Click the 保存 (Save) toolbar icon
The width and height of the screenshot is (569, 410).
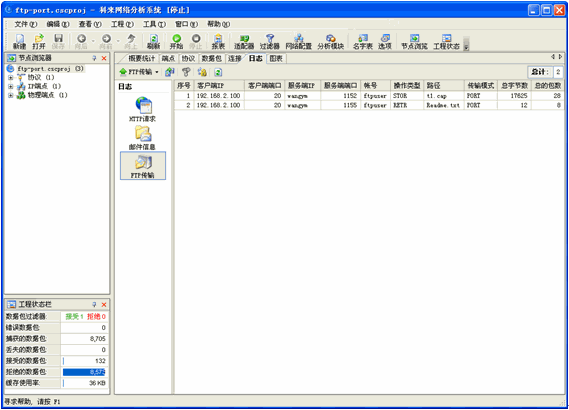click(58, 42)
